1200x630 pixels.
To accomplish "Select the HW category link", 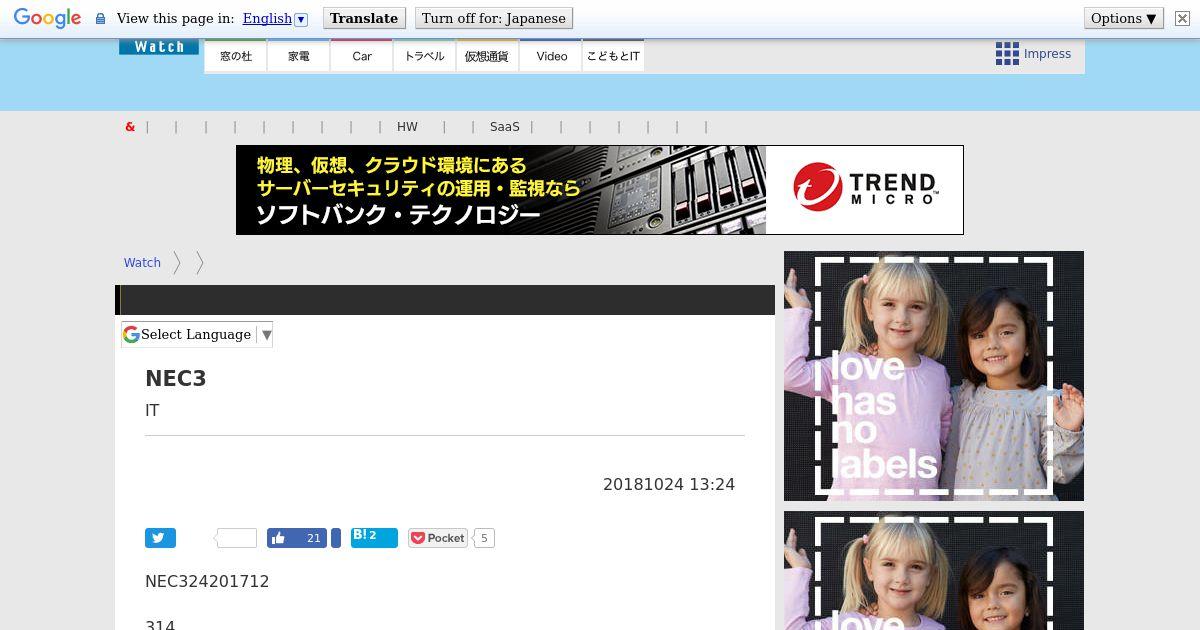I will [407, 127].
